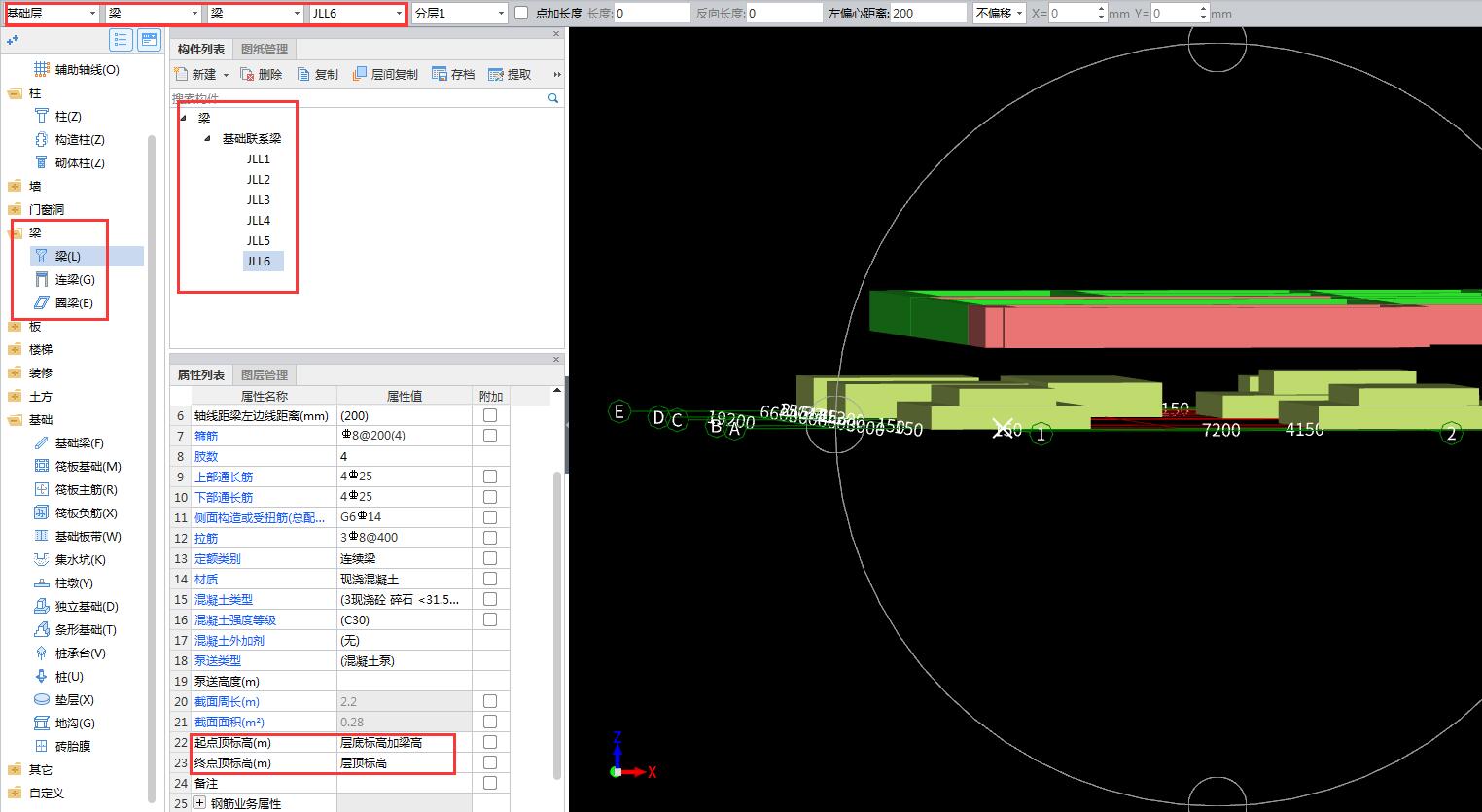This screenshot has width=1482, height=812.
Task: Select the 柱墩(Y) icon
Action: pyautogui.click(x=41, y=583)
